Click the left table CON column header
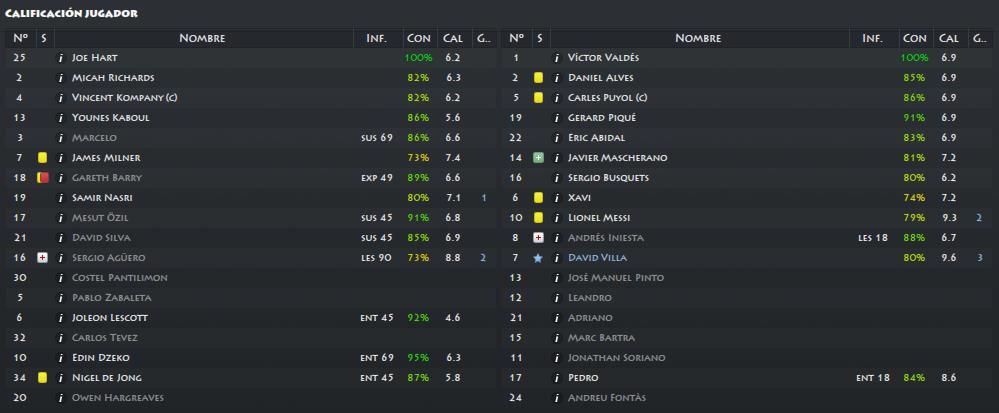The height and width of the screenshot is (413, 999). click(x=419, y=38)
